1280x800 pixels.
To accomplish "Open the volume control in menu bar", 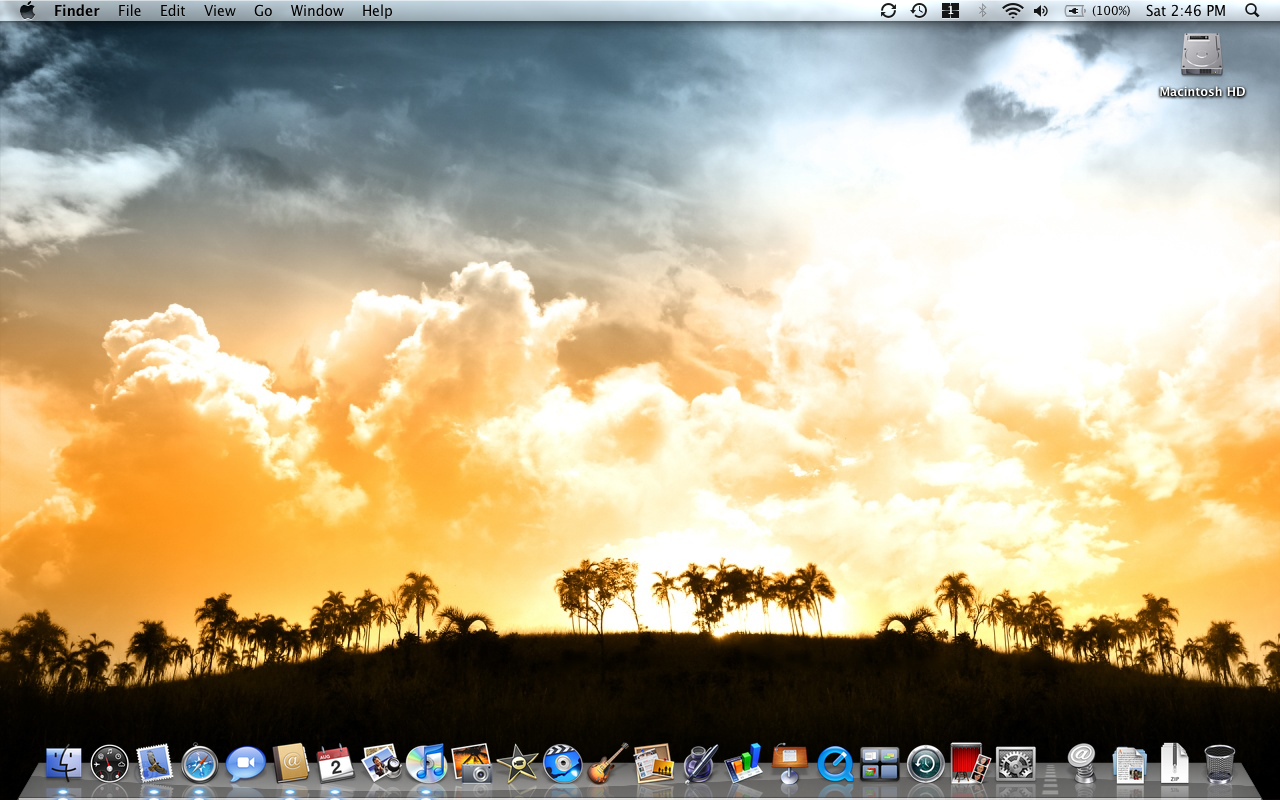I will 1041,10.
